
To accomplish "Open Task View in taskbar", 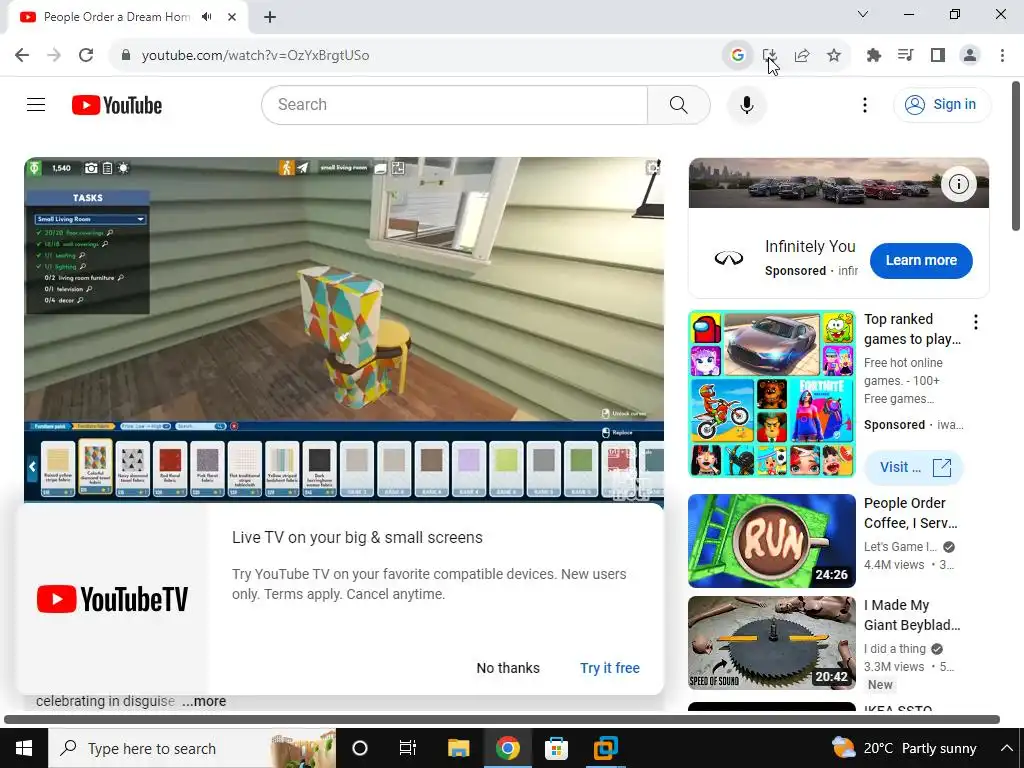I will tap(408, 748).
